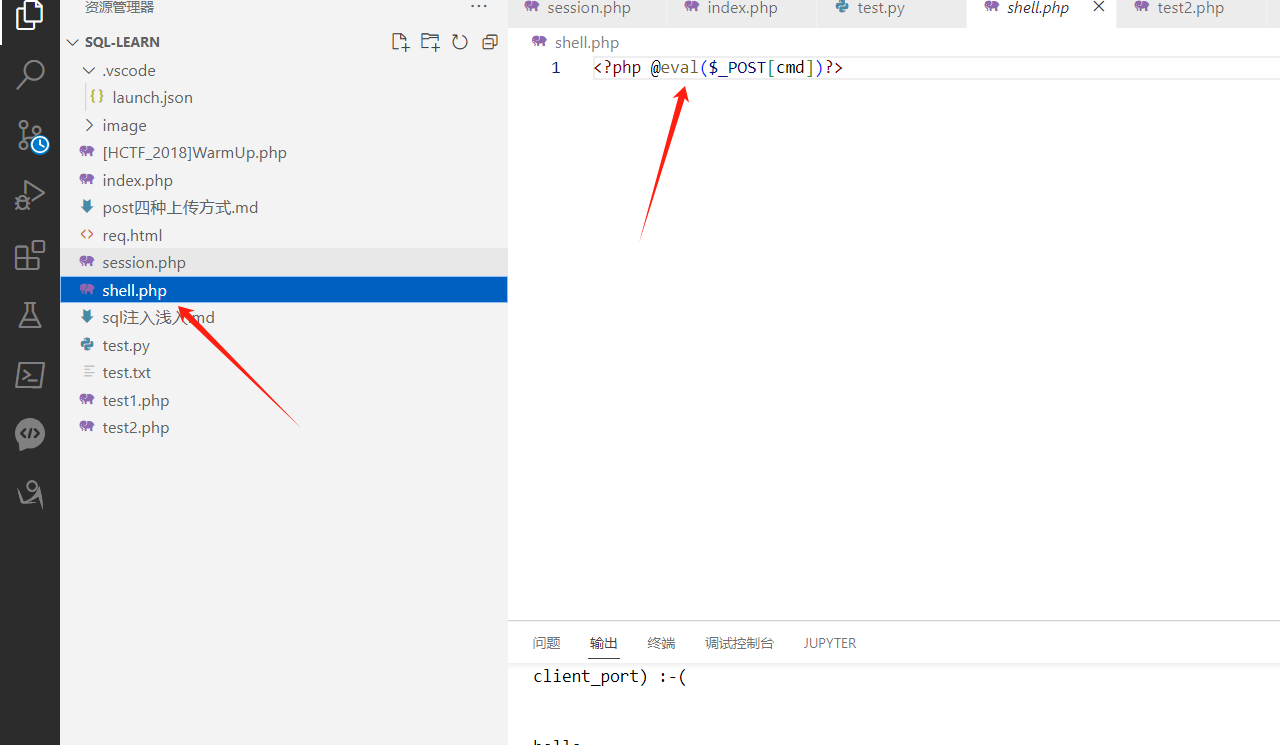
Task: Collapse all folders in explorer
Action: pyautogui.click(x=490, y=42)
